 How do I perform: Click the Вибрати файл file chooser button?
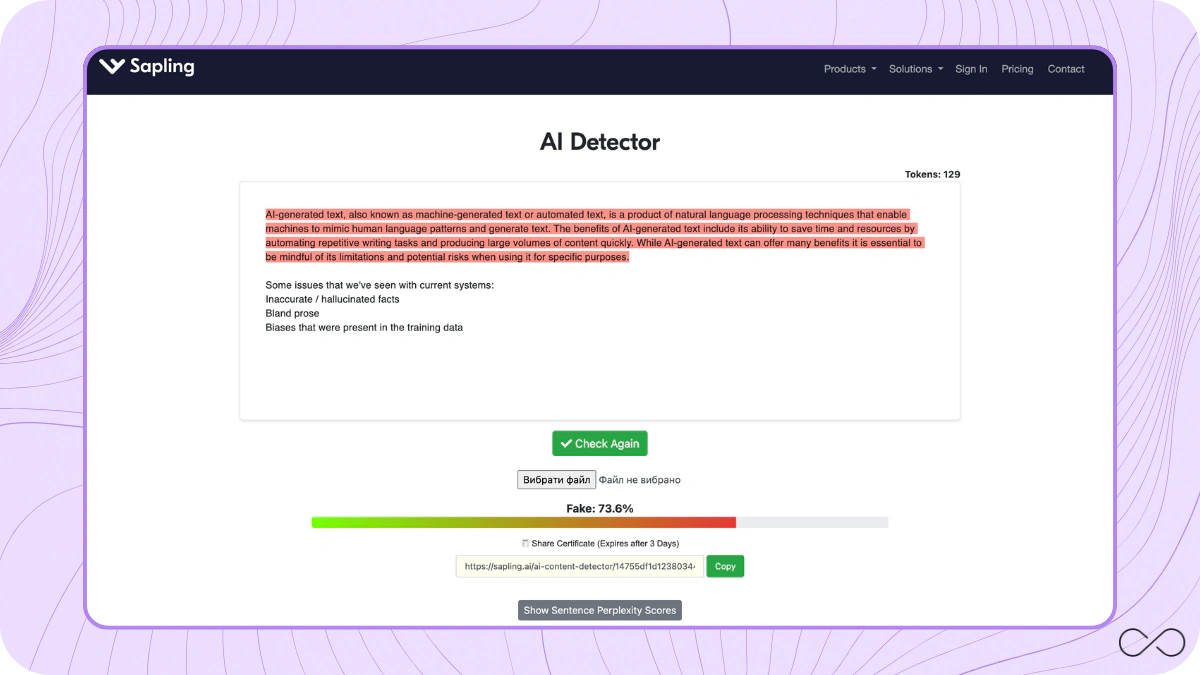(556, 480)
